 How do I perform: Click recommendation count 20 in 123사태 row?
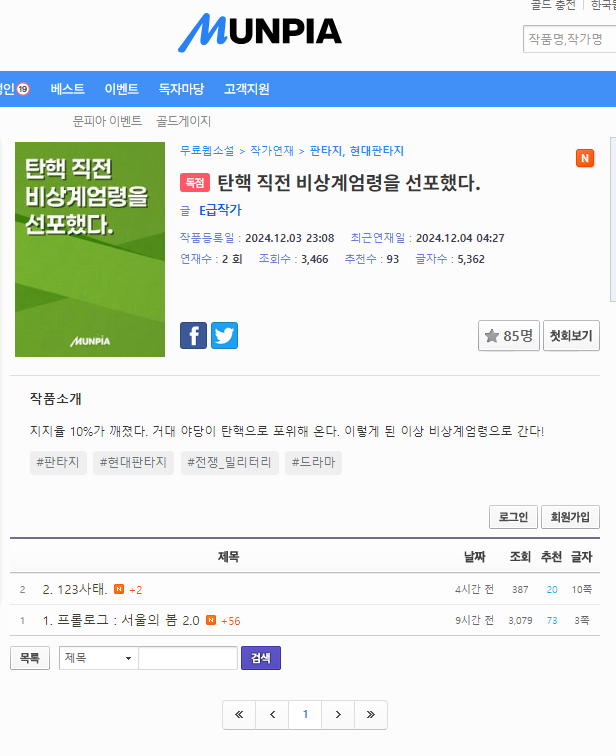tap(552, 589)
